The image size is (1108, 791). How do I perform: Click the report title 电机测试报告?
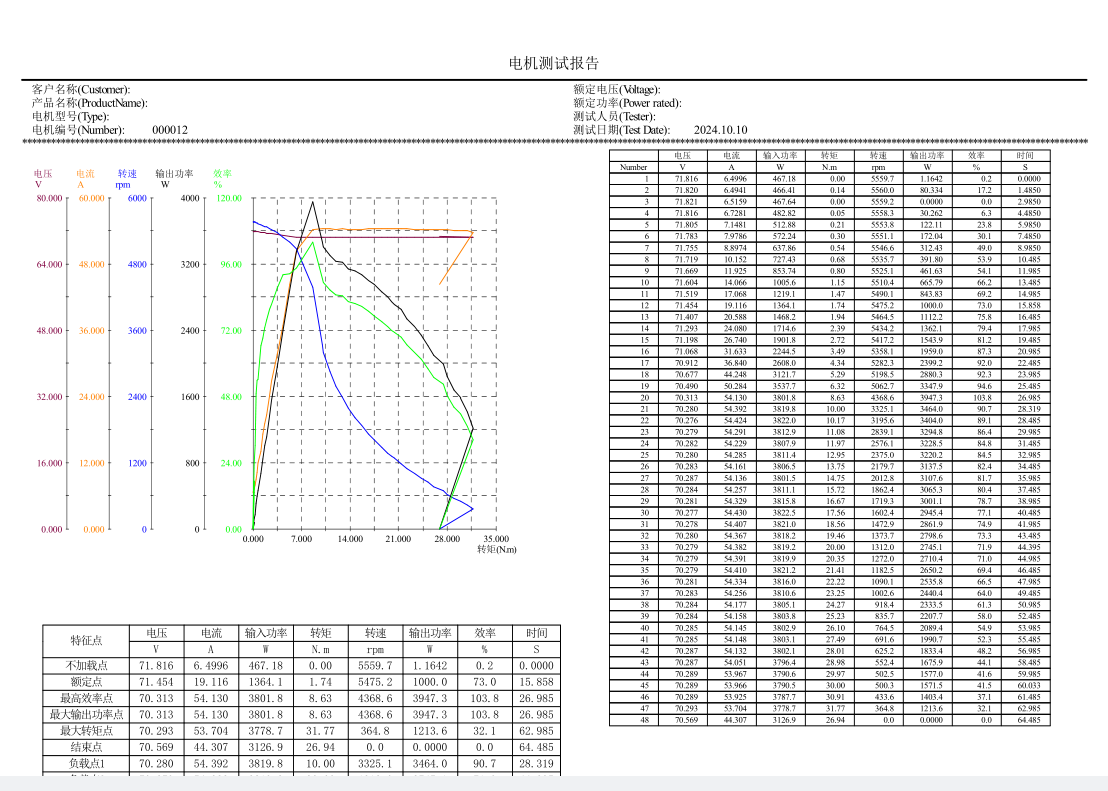(x=554, y=64)
